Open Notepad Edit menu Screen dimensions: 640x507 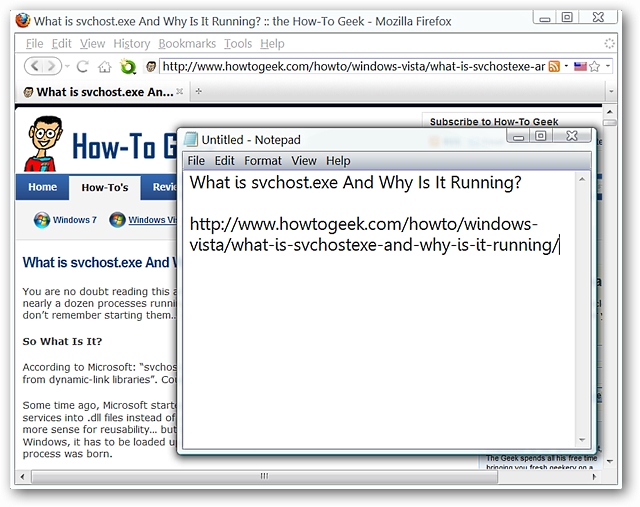coord(224,161)
